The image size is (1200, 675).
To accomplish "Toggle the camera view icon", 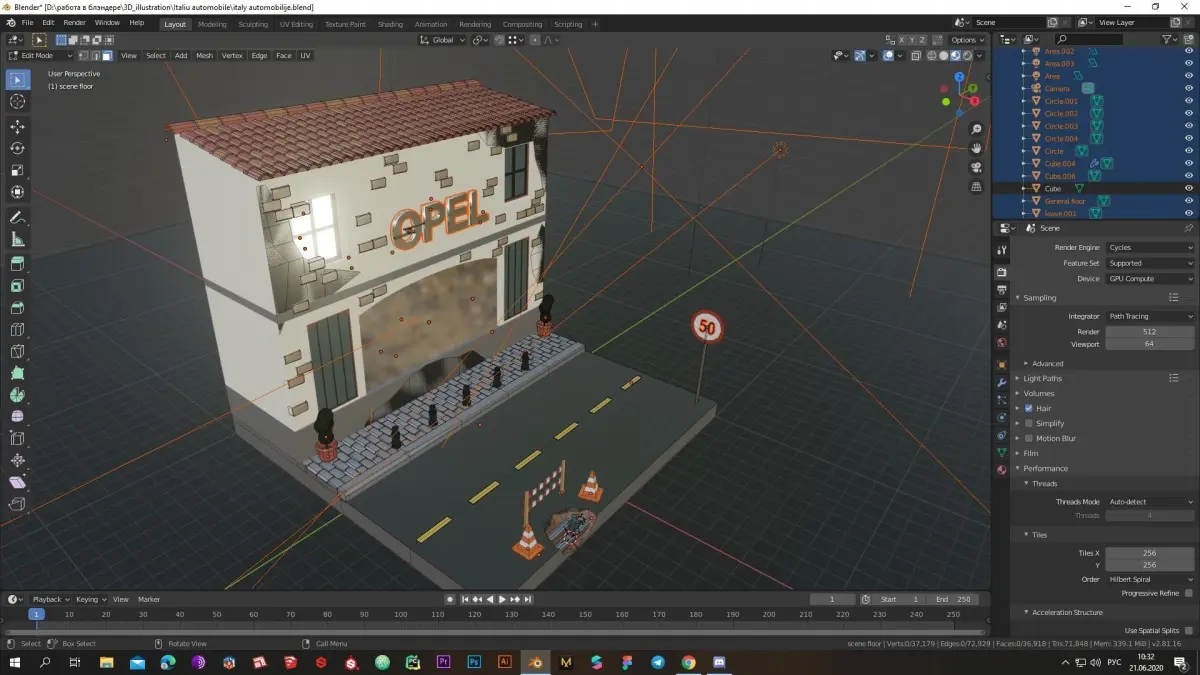I will point(976,167).
